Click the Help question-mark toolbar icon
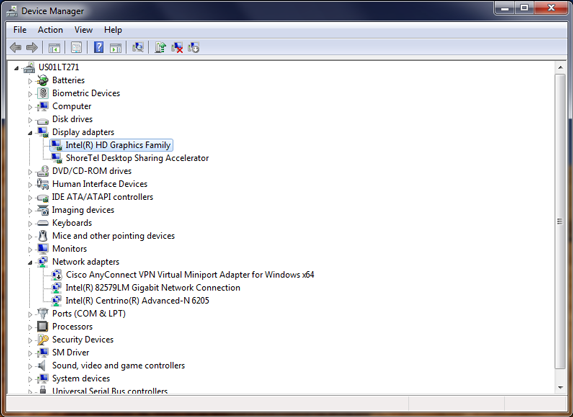Viewport: 573px width, 417px height. [99, 48]
